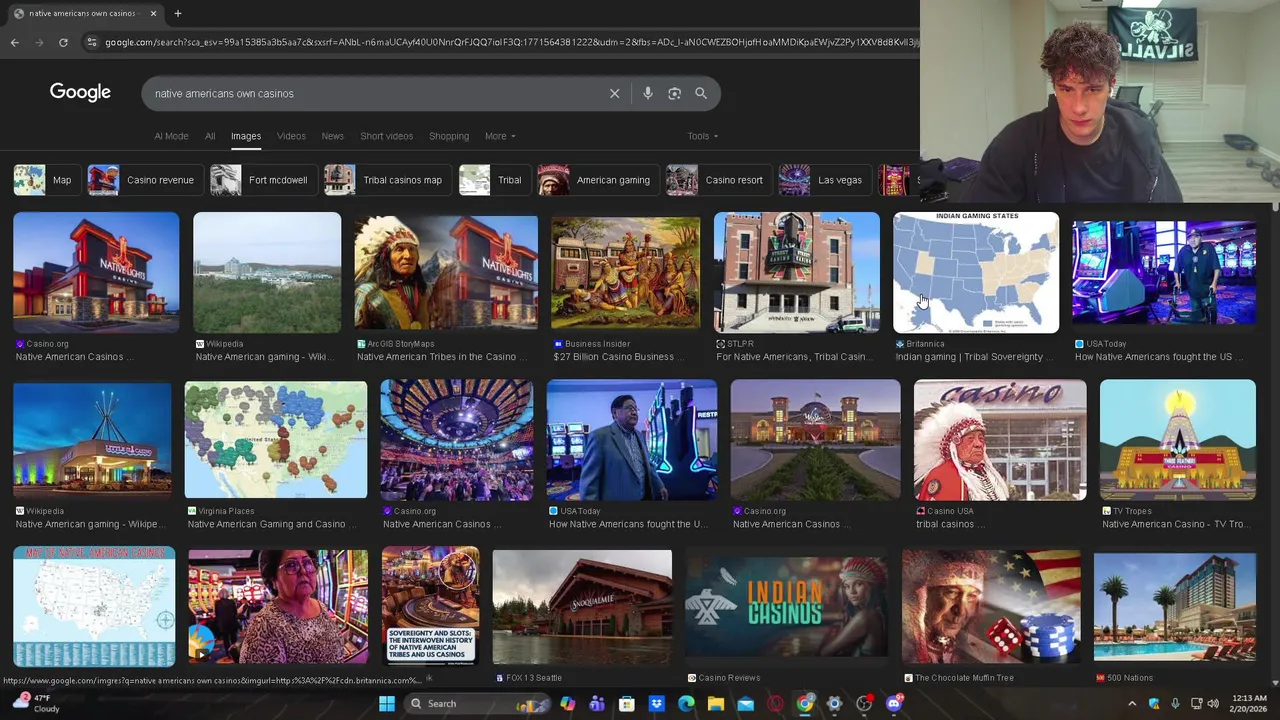Expand the Tools dropdown
The width and height of the screenshot is (1280, 720).
(x=702, y=136)
